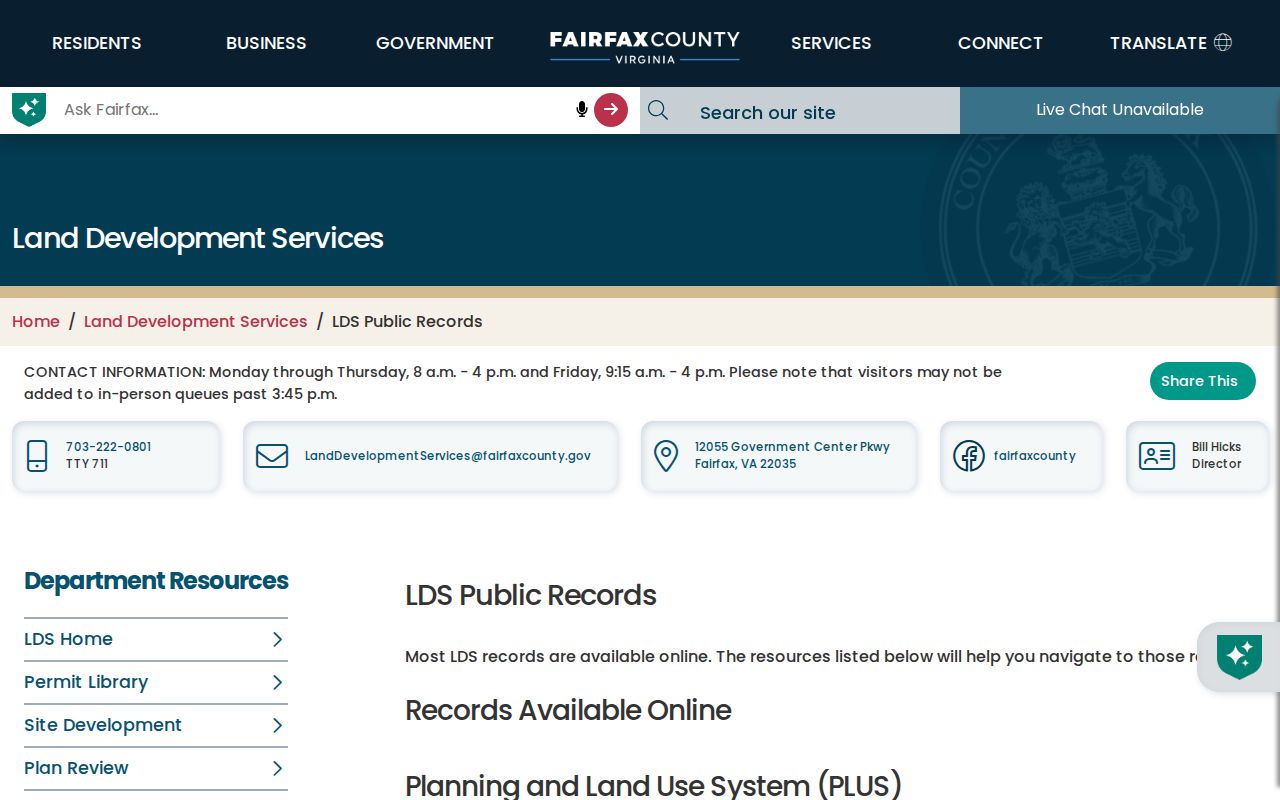Open the Residents menu

[x=97, y=43]
